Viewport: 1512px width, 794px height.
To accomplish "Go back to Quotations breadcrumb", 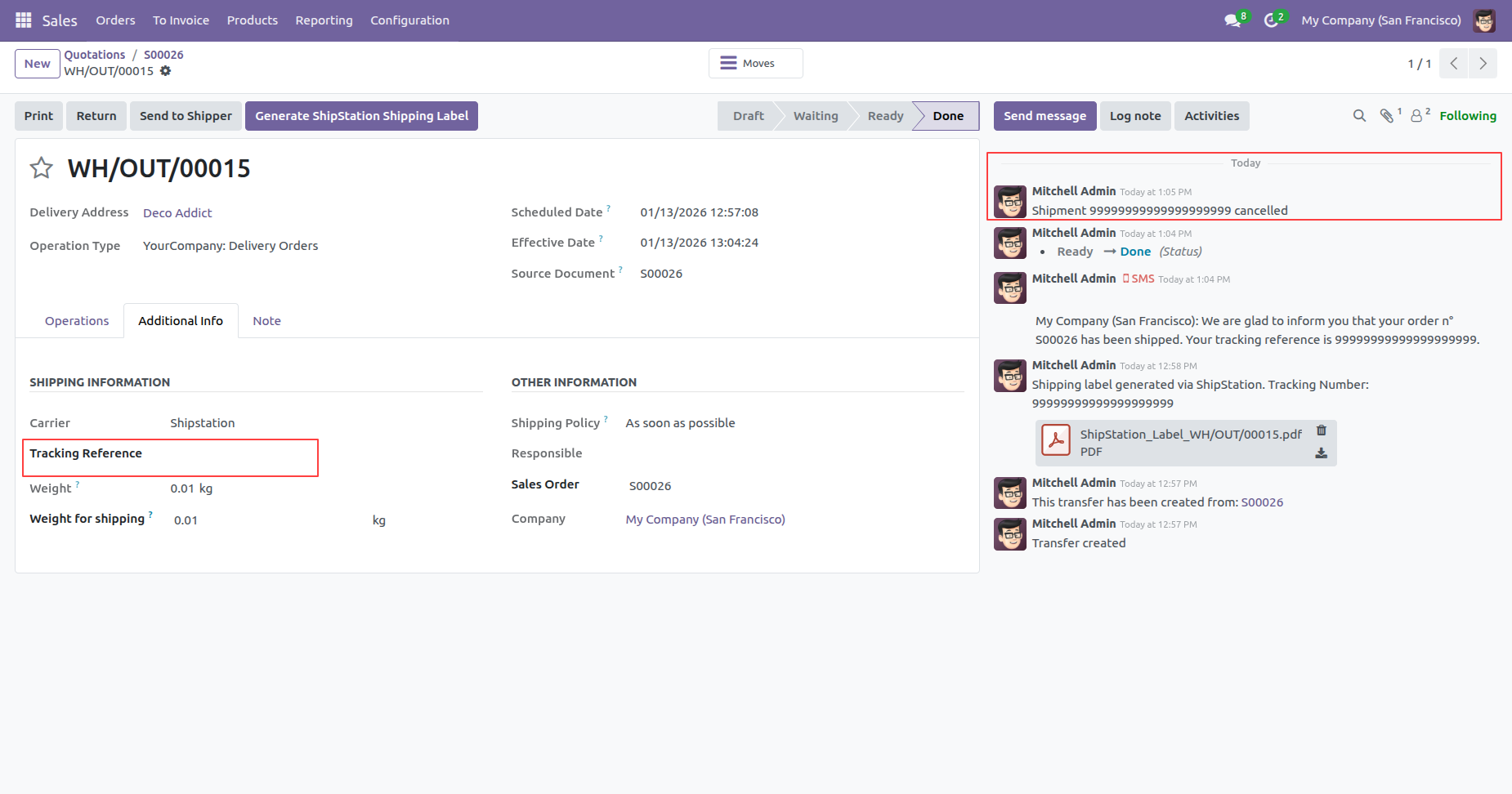I will tap(95, 55).
